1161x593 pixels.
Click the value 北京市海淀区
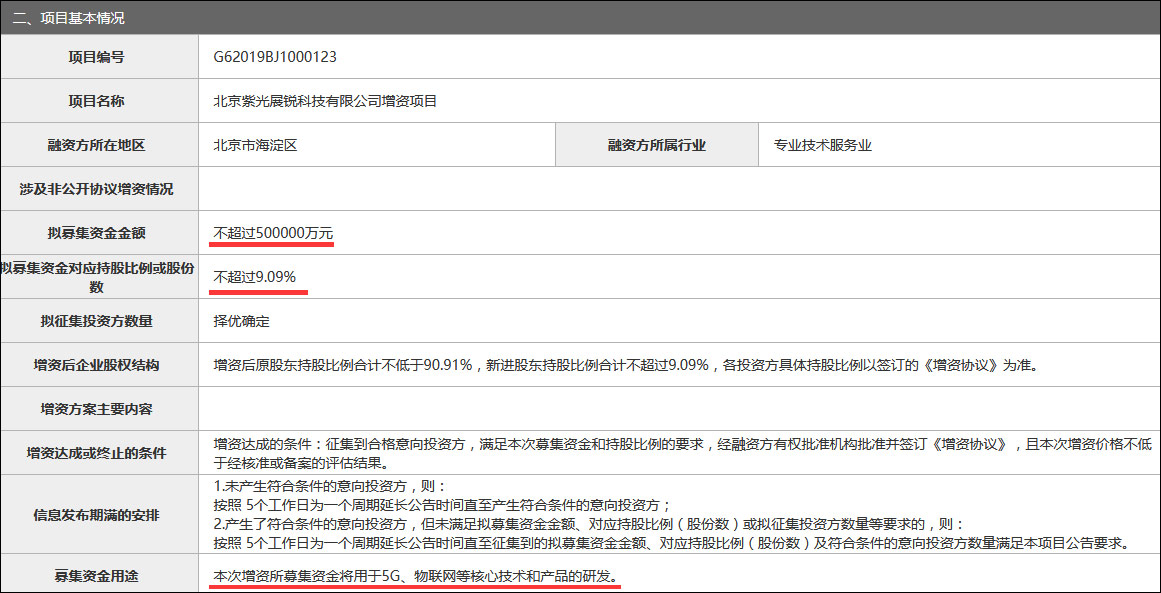pyautogui.click(x=255, y=145)
